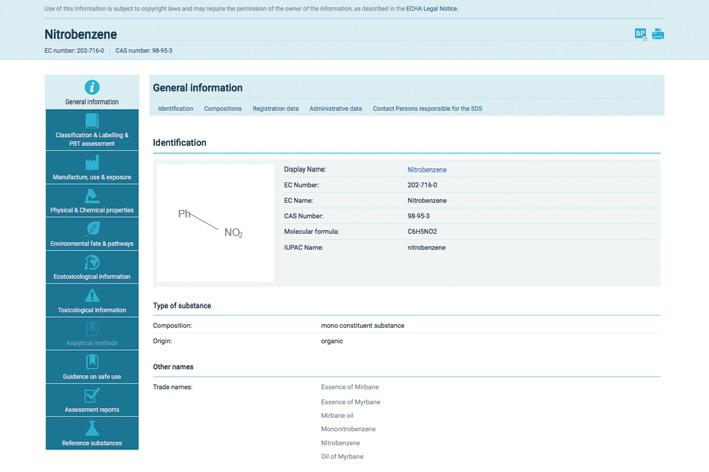Follow the ECHA Legal Notice link
Image resolution: width=709 pixels, height=472 pixels.
pos(431,9)
